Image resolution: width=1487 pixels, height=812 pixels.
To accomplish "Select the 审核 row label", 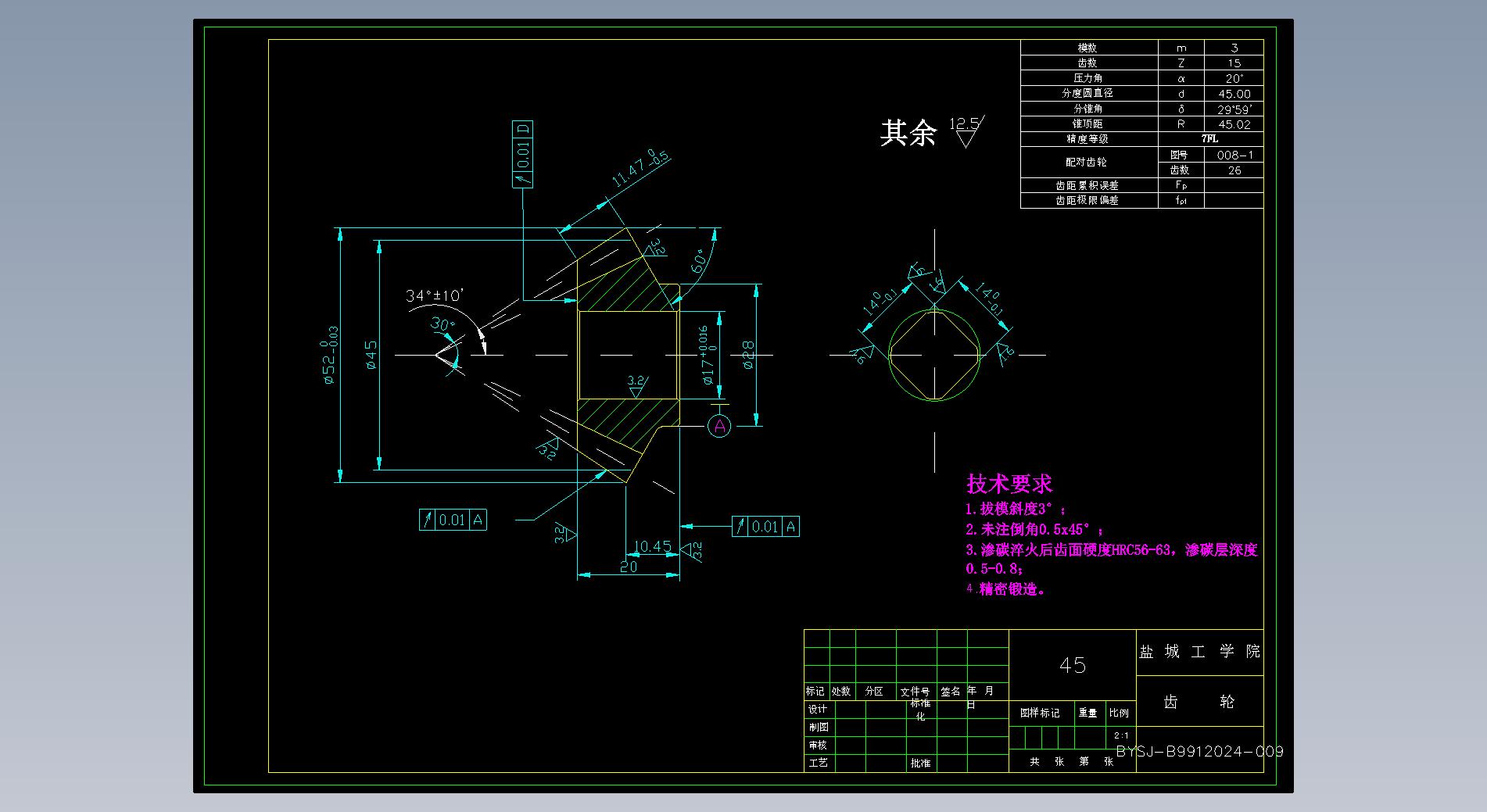I will pyautogui.click(x=818, y=745).
